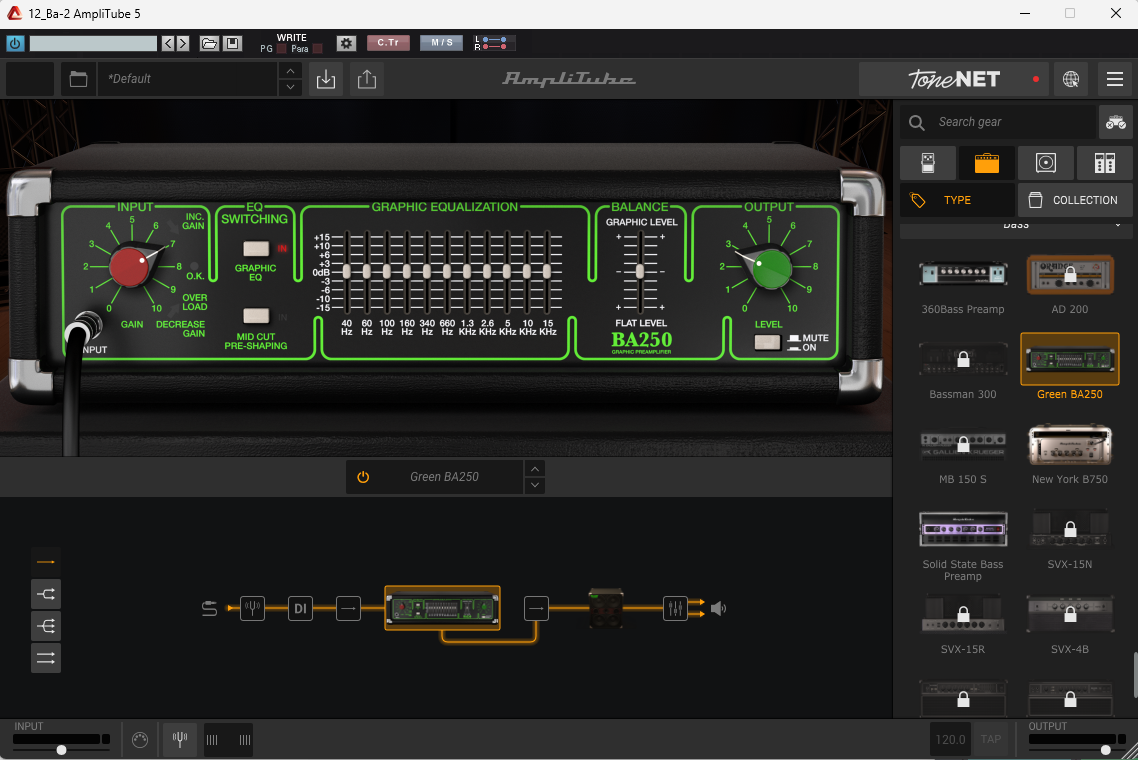
Task: Select next preset with down arrow
Action: pos(290,87)
